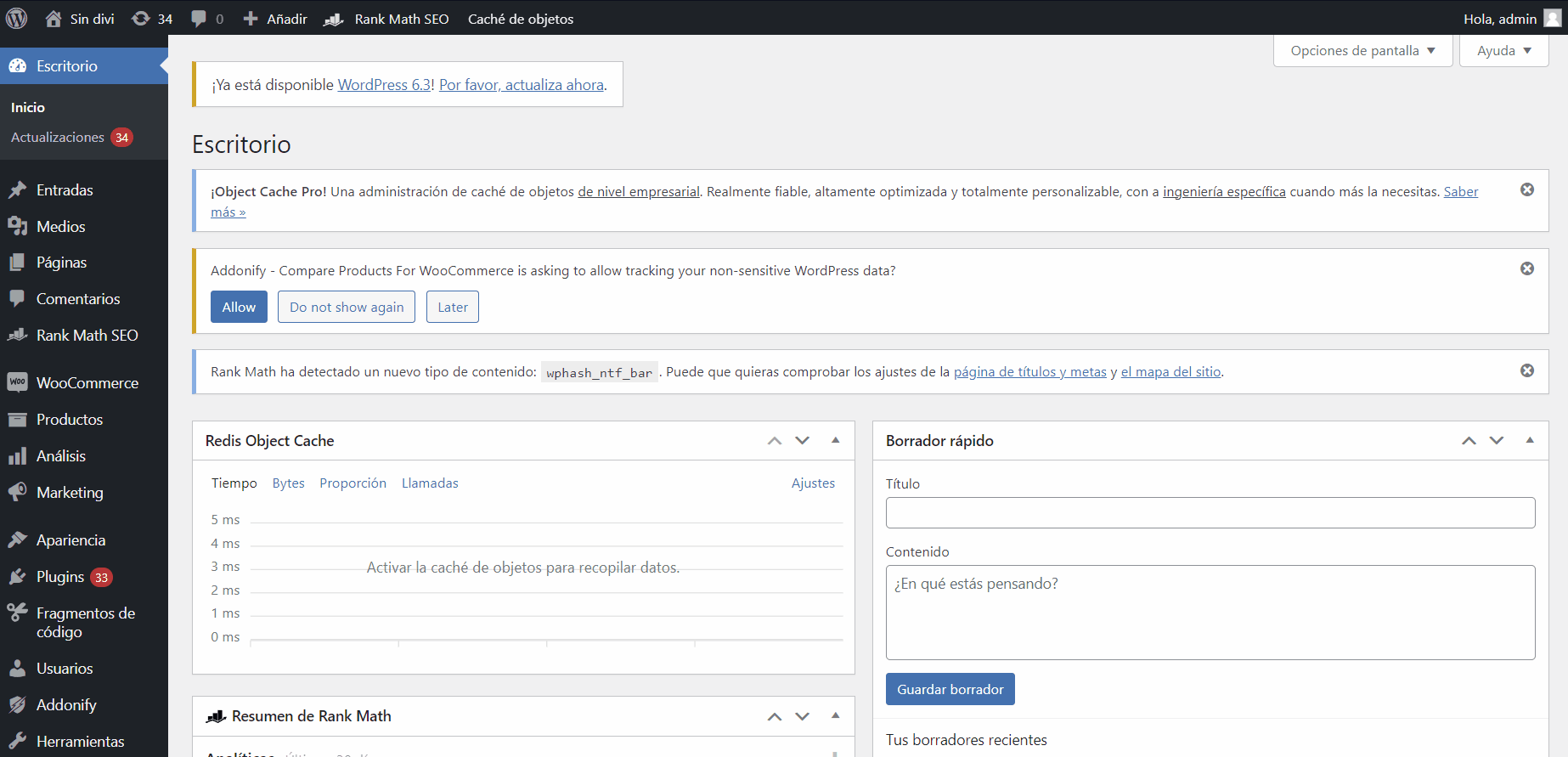Screen dimensions: 1568x757
Task: Open Plugins menu in the sidebar
Action: click(x=60, y=577)
